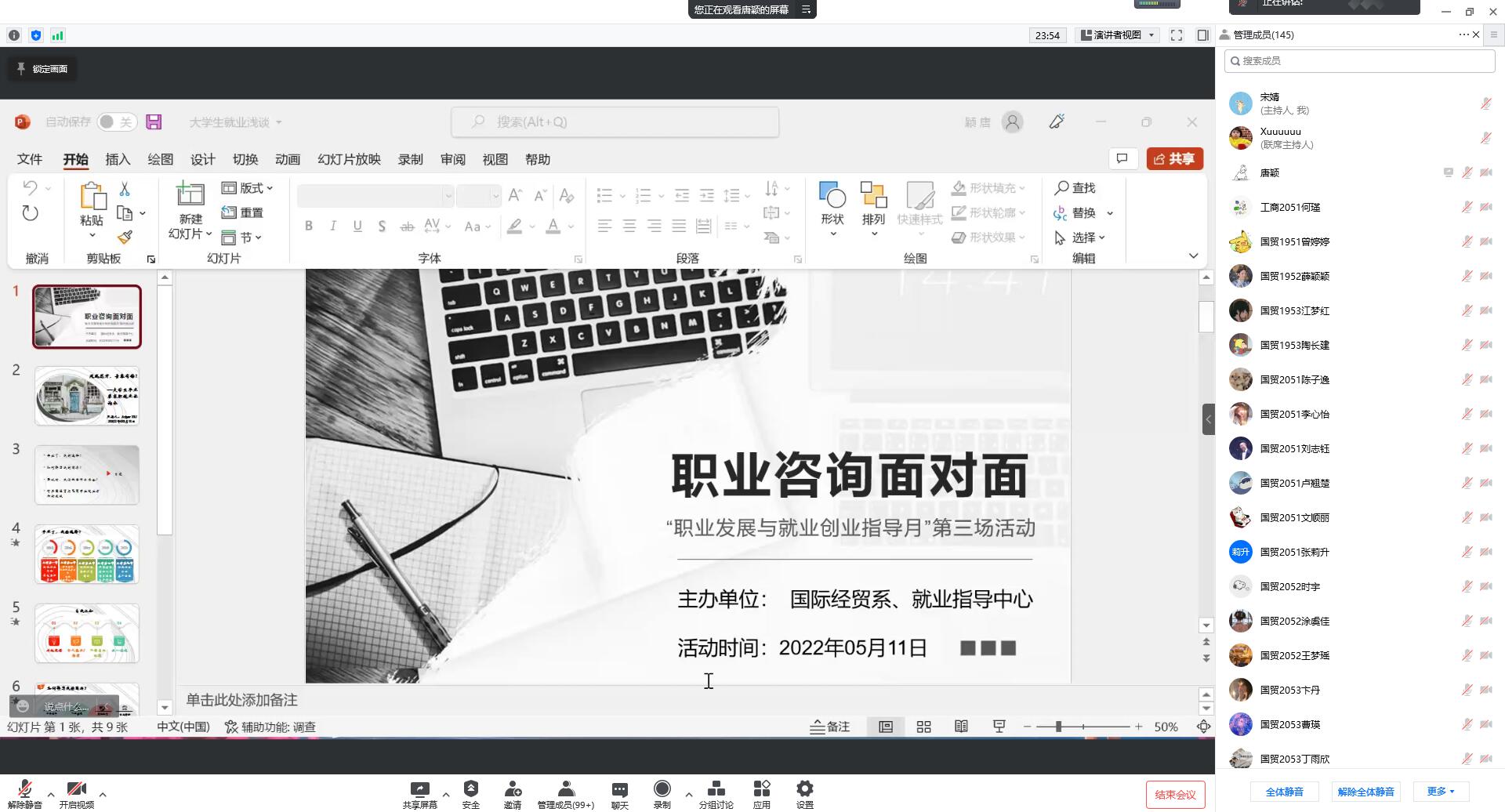This screenshot has height=812, width=1505.
Task: Expand the audio options arrow beside unmute
Action: click(51, 795)
